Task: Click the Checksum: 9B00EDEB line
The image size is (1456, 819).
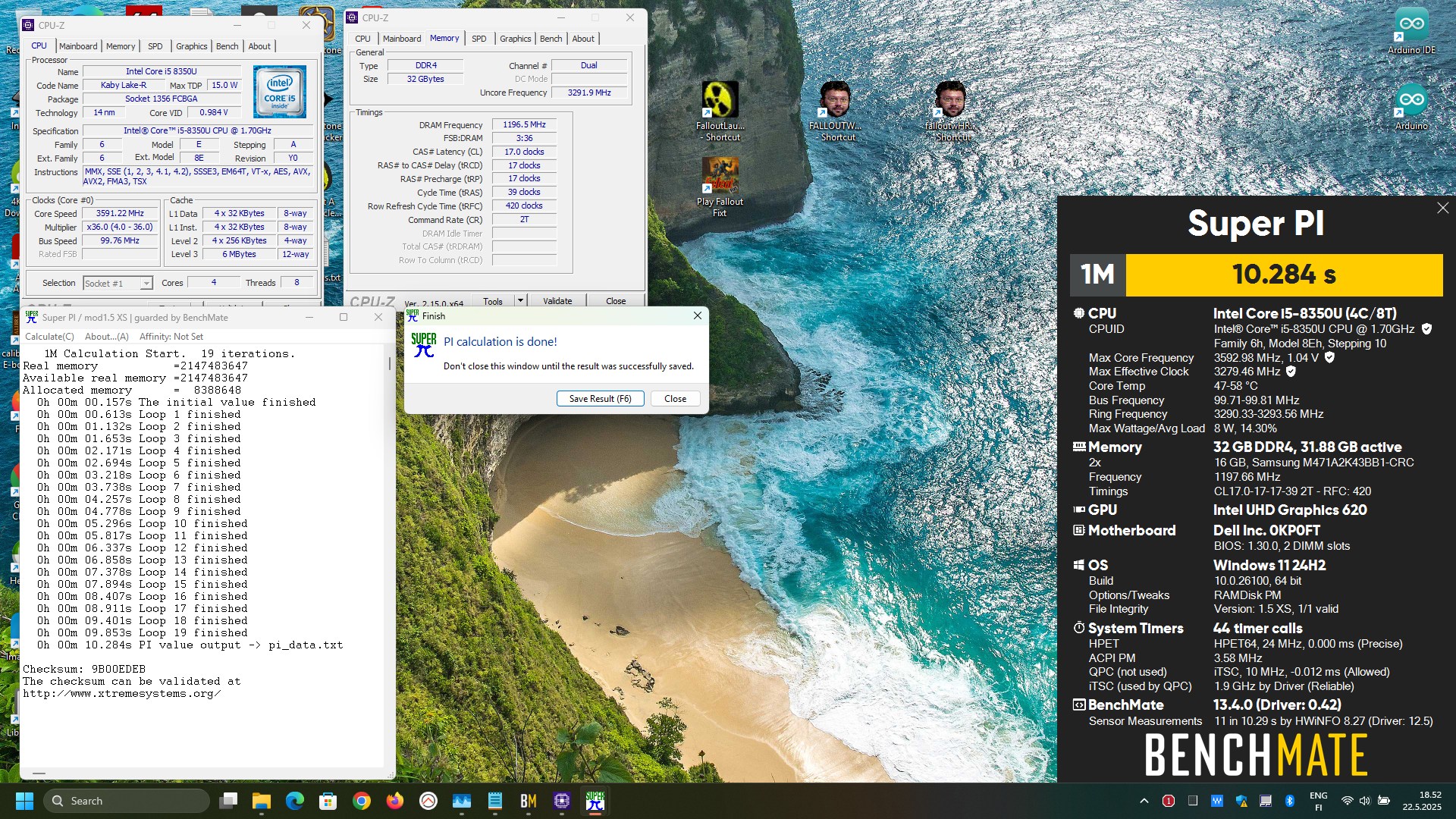Action: click(84, 670)
